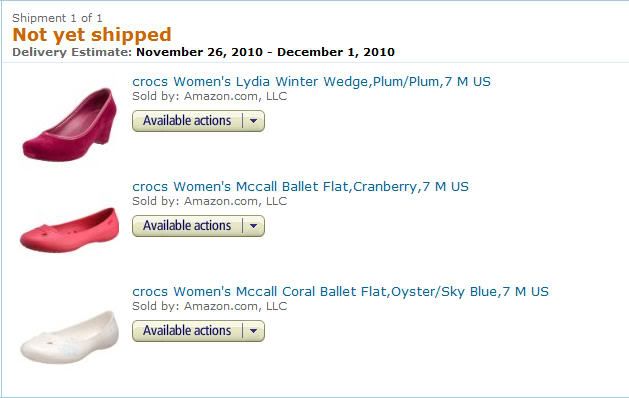Click Sold by Amazon.com text under Cranberry Flat
Viewport: 629px width, 398px height.
click(210, 201)
